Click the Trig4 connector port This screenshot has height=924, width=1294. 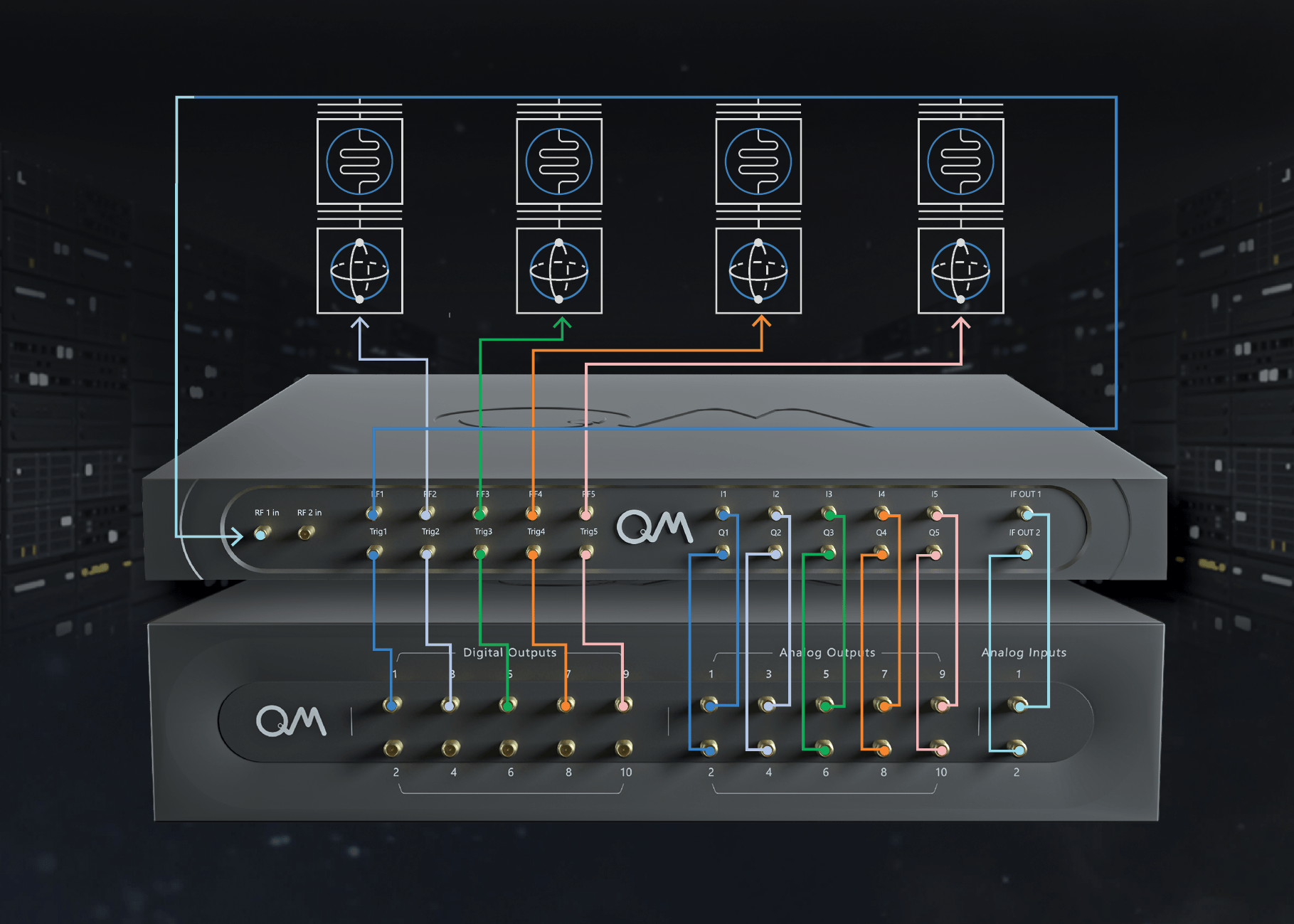[x=533, y=552]
